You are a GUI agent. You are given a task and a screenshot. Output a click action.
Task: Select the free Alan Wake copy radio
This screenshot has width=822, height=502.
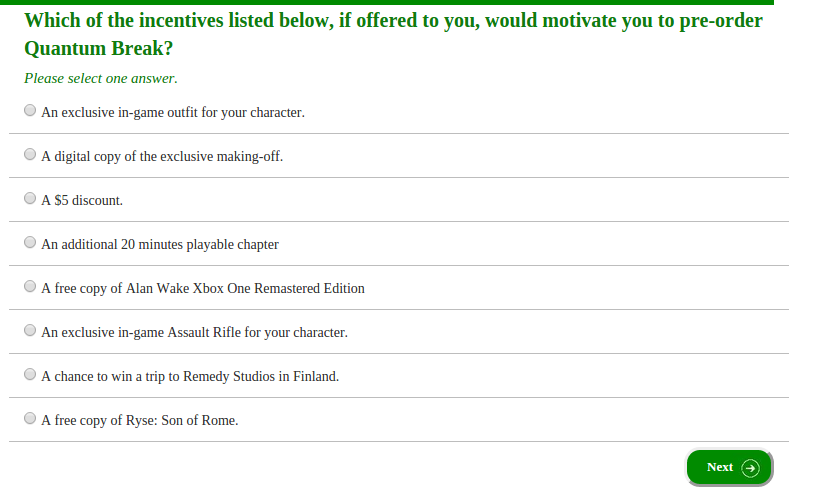pos(30,286)
